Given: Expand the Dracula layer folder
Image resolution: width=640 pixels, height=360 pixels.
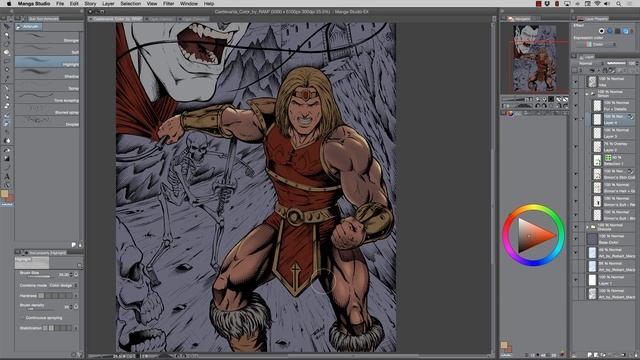Looking at the screenshot, I should [587, 227].
